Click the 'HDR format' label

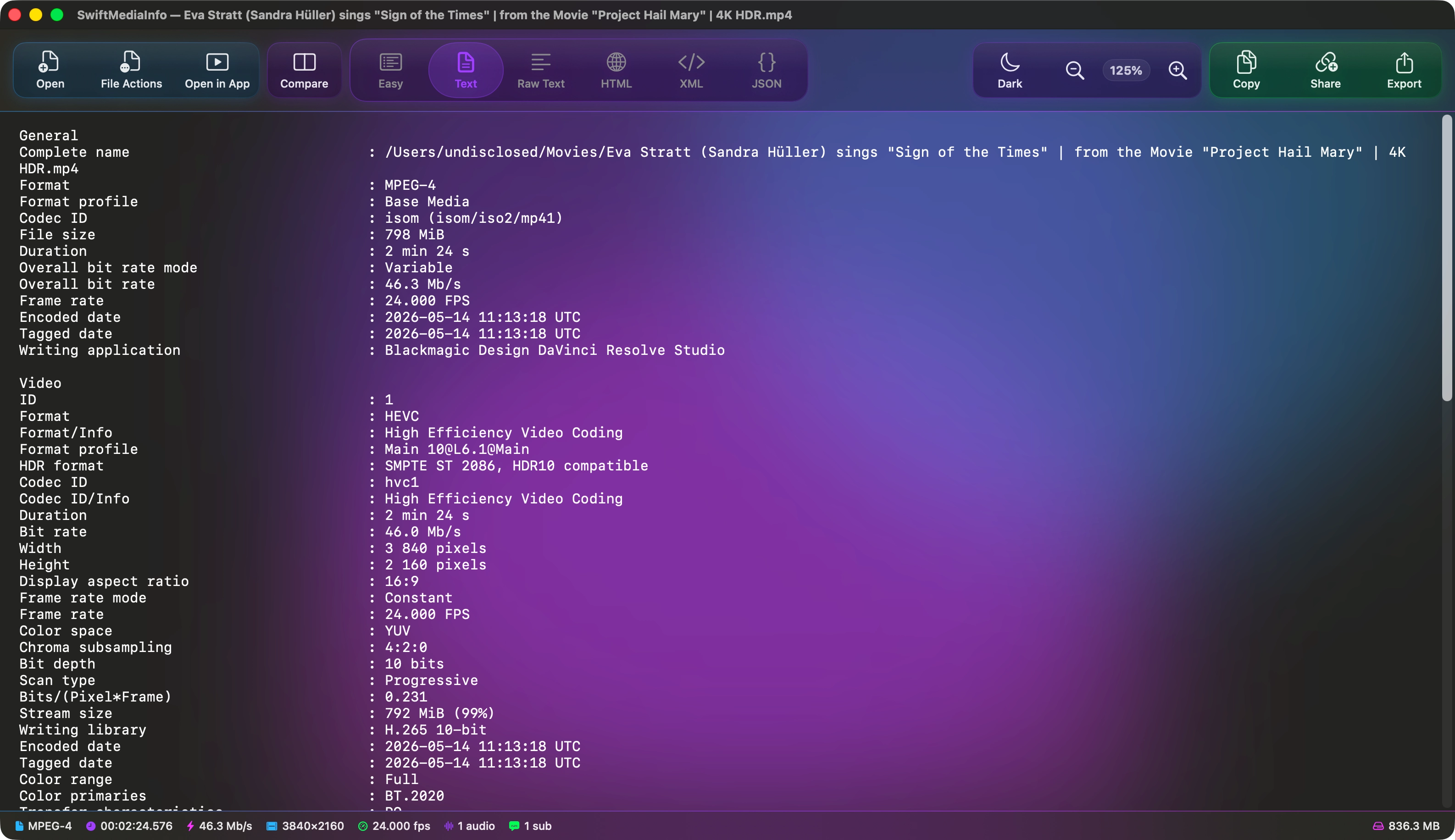62,465
